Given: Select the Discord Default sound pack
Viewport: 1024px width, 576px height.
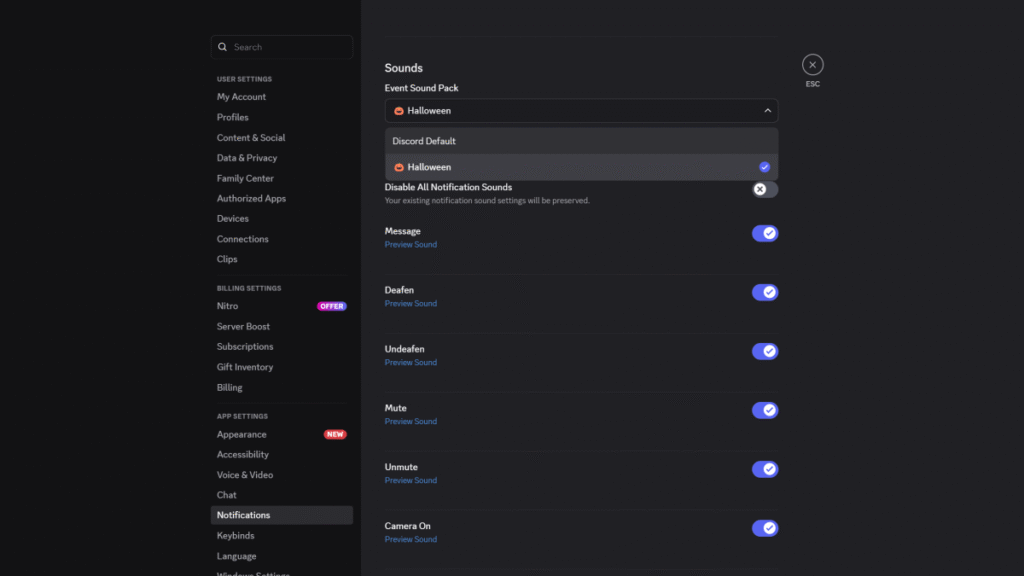Looking at the screenshot, I should pos(424,141).
